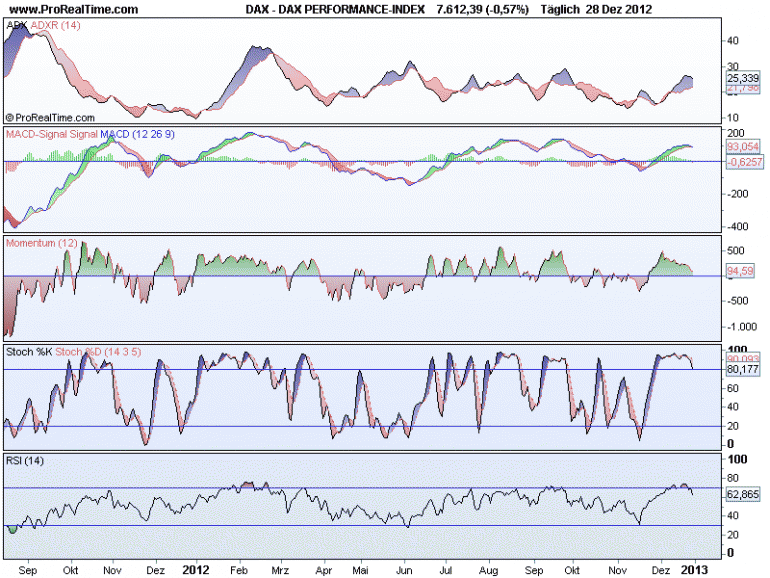Click the RSI value tag 62,865
Viewport: 770px width, 578px height.
(x=742, y=494)
